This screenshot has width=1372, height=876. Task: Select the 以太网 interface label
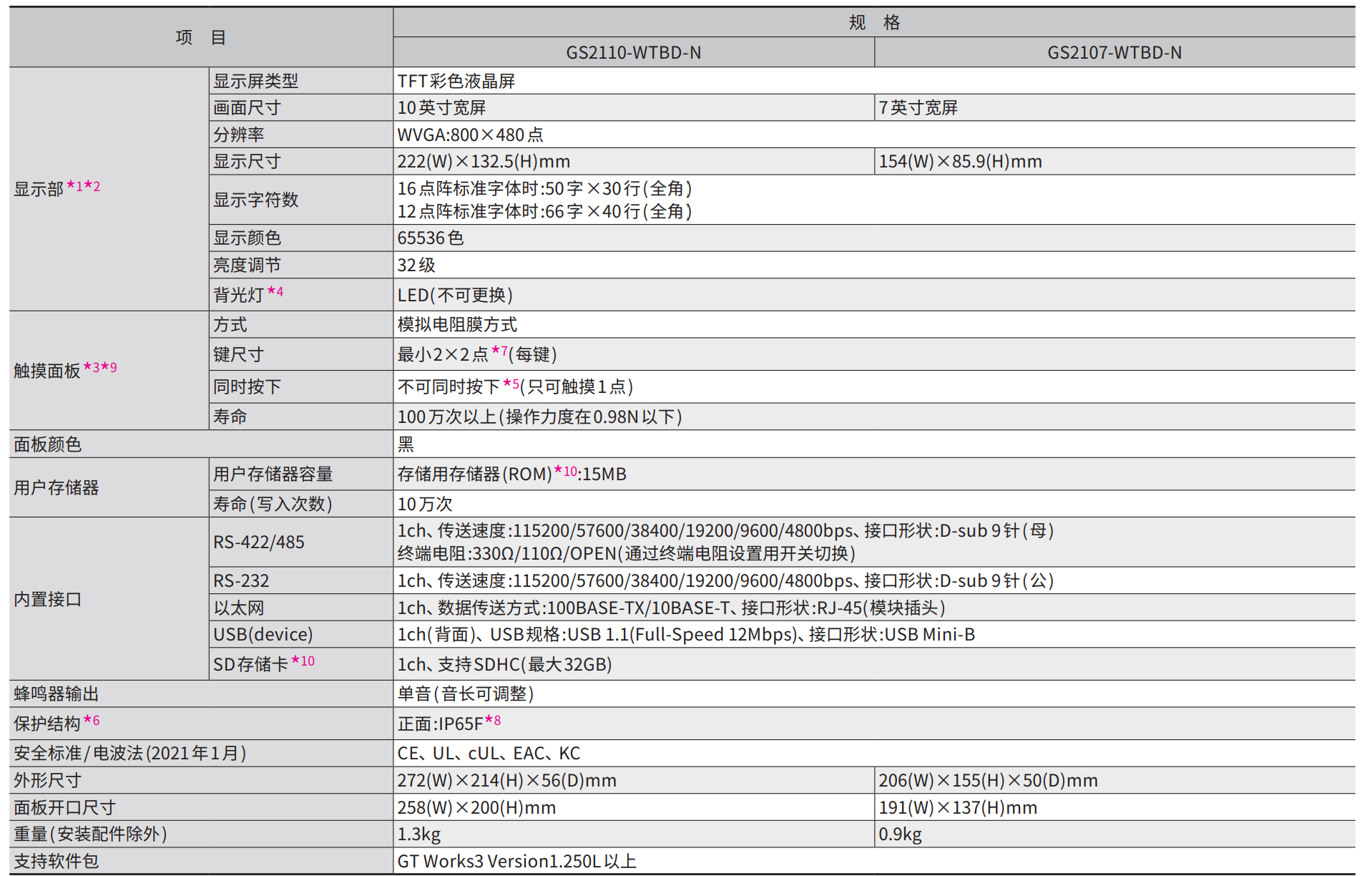coord(239,608)
